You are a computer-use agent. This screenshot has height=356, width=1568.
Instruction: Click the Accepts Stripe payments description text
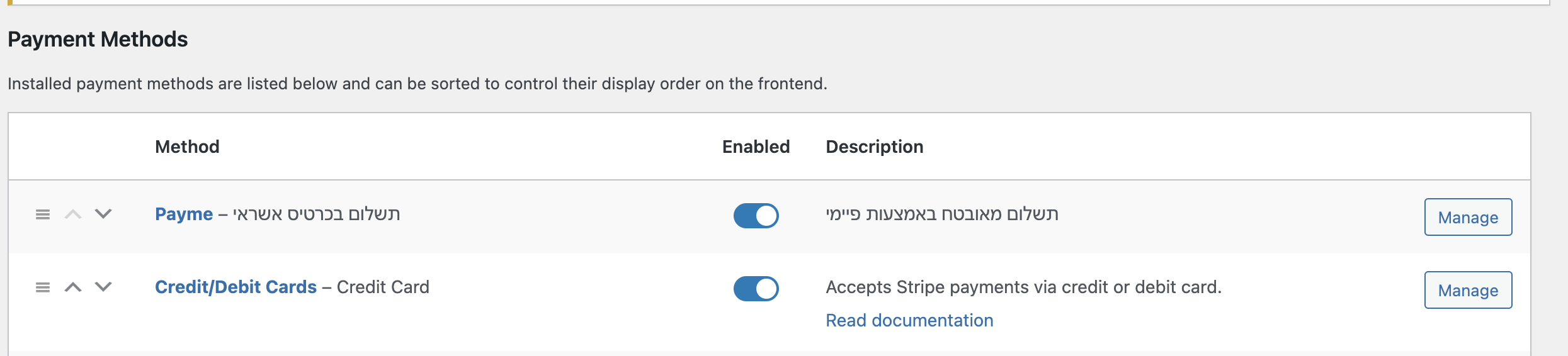tap(1023, 287)
